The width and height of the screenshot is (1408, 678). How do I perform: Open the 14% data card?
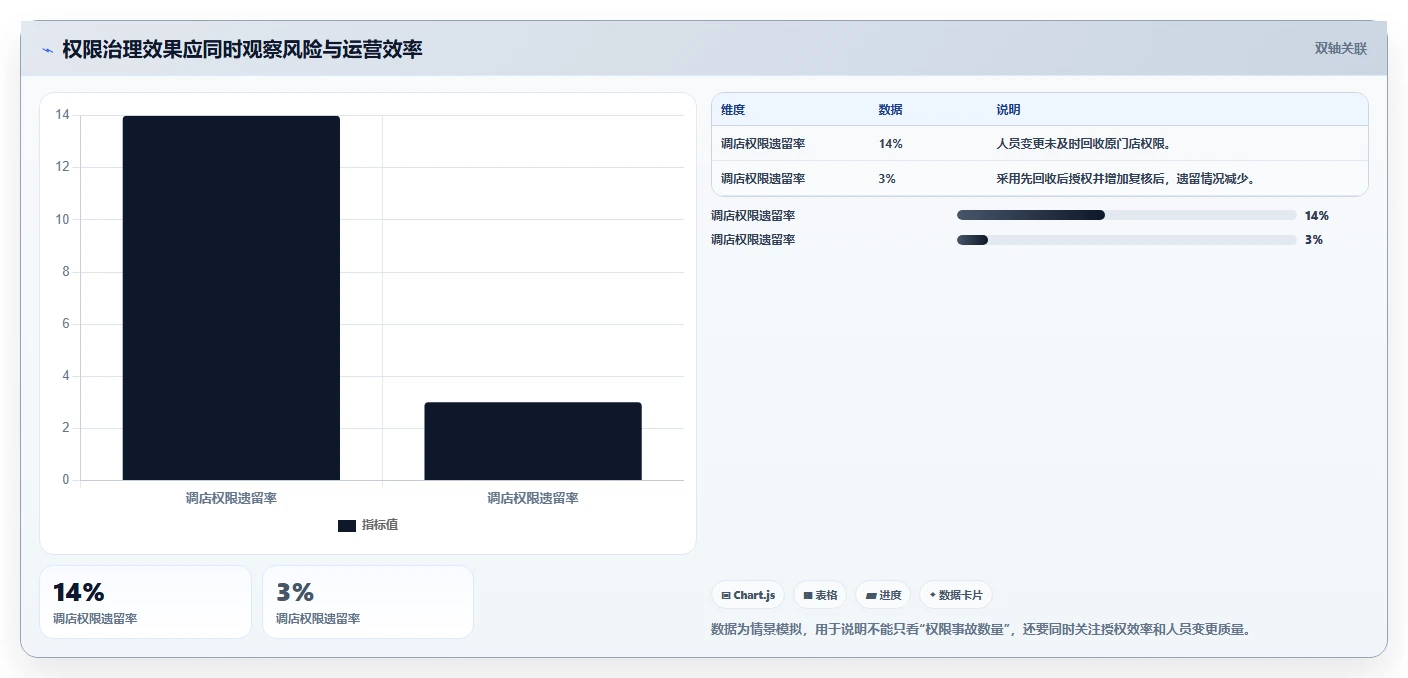(145, 602)
